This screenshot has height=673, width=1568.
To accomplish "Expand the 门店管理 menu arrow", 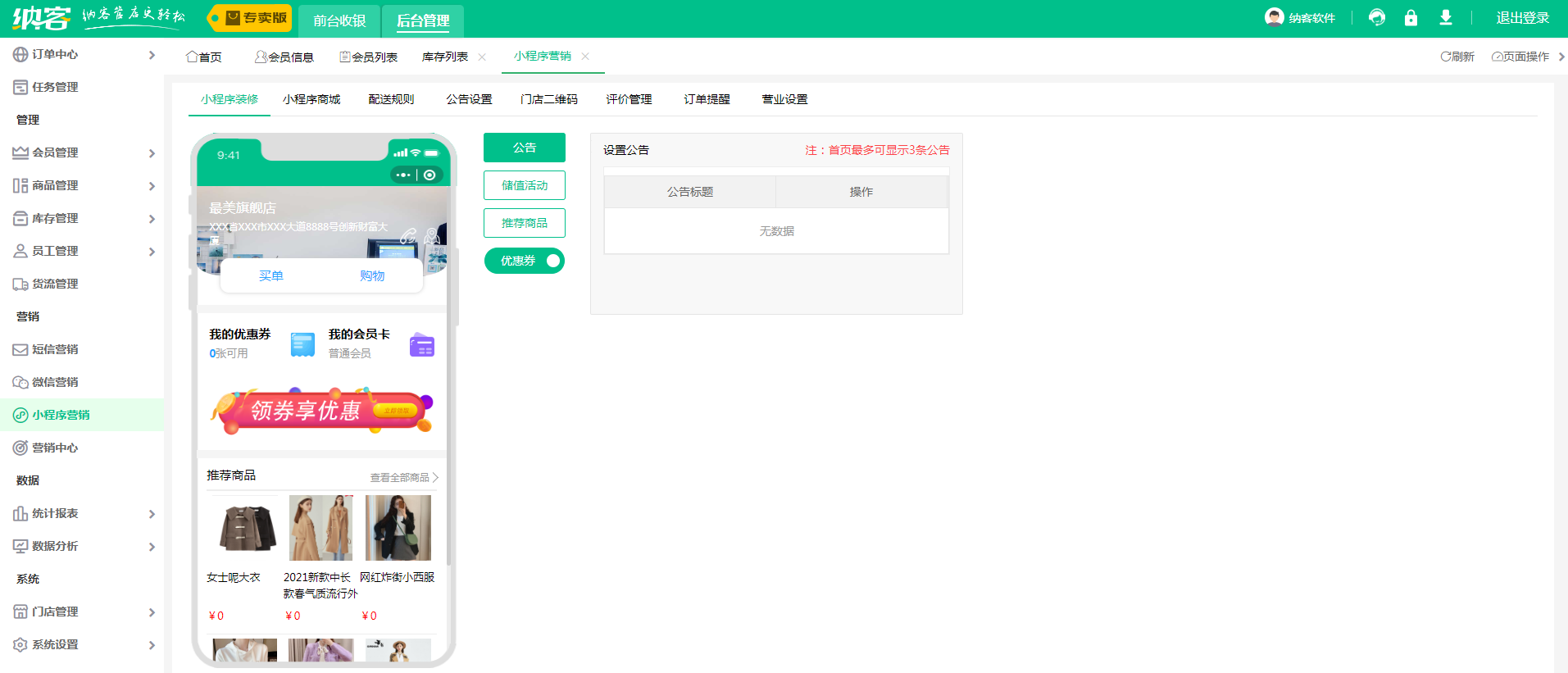I will 152,612.
